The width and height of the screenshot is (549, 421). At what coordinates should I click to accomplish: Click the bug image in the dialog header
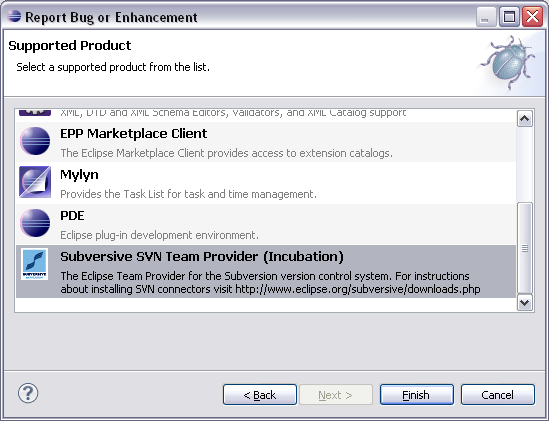click(x=508, y=62)
